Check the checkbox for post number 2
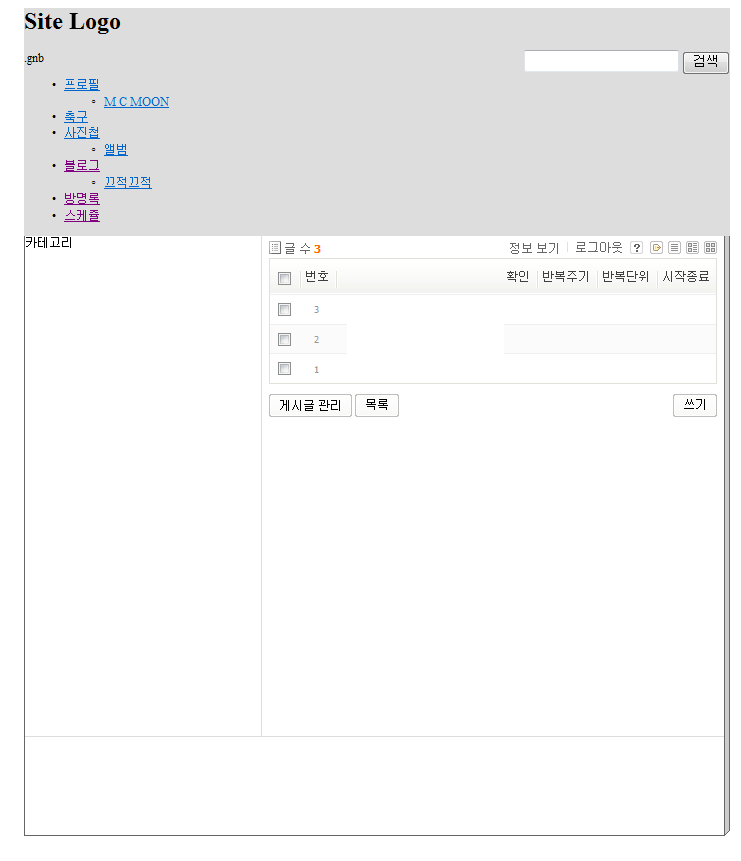 (x=284, y=340)
